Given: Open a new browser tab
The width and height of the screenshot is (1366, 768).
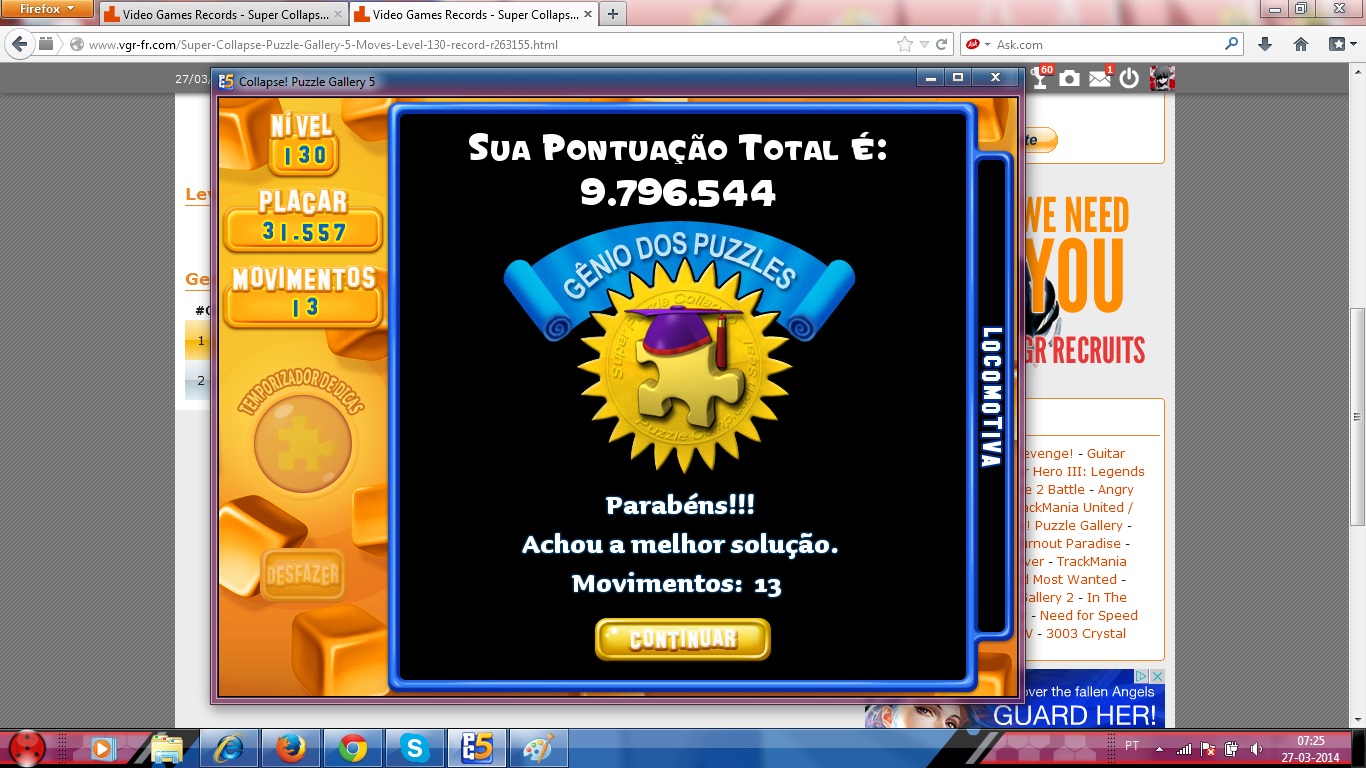Looking at the screenshot, I should [x=612, y=14].
